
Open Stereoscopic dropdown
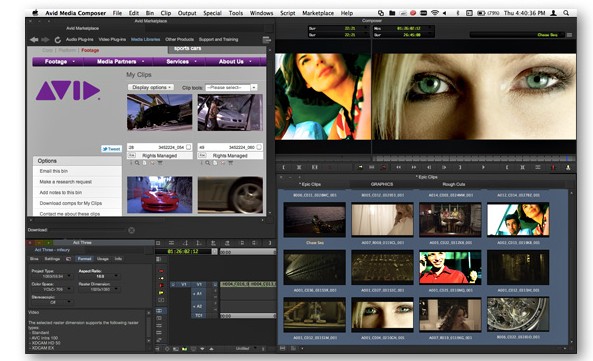click(x=52, y=302)
